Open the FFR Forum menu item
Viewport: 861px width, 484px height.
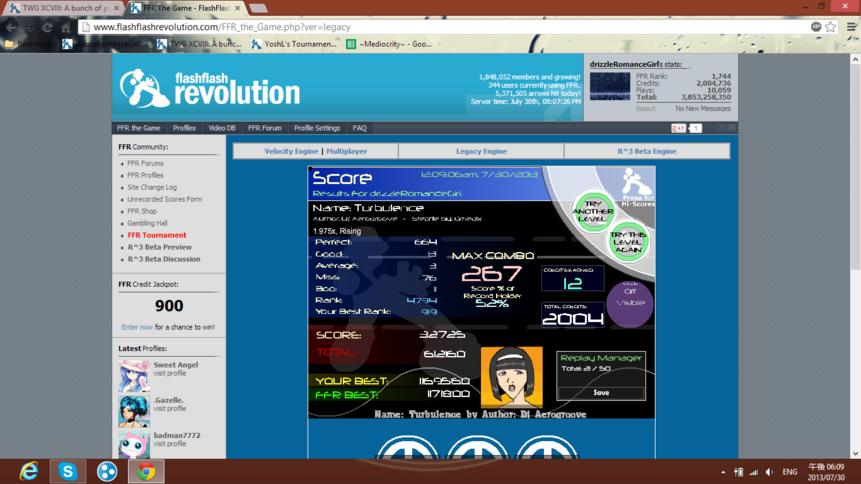coord(265,128)
